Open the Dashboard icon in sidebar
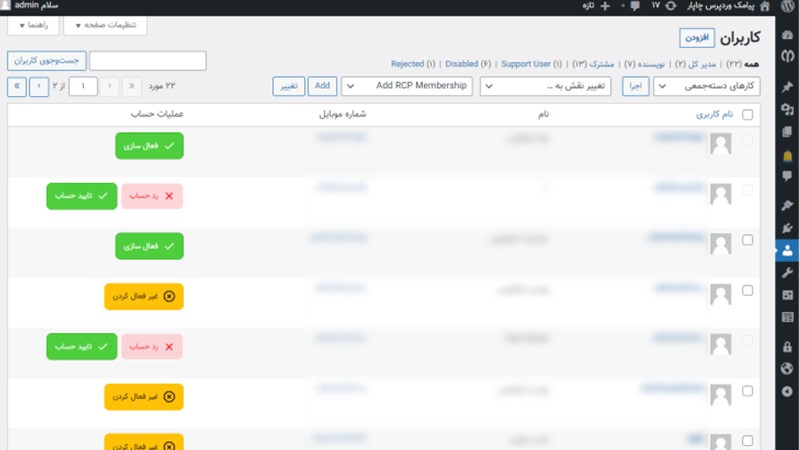 point(788,35)
